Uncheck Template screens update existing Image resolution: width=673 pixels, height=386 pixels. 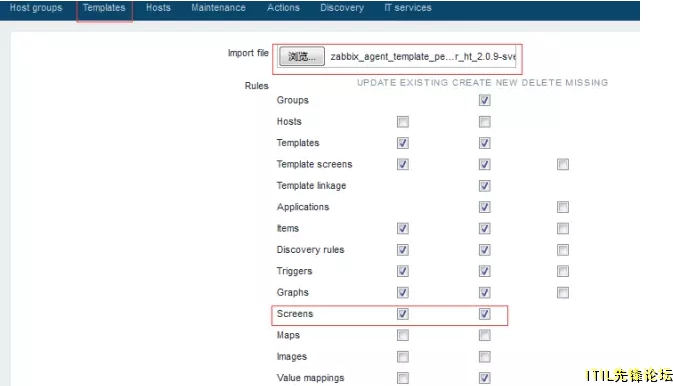(x=403, y=164)
